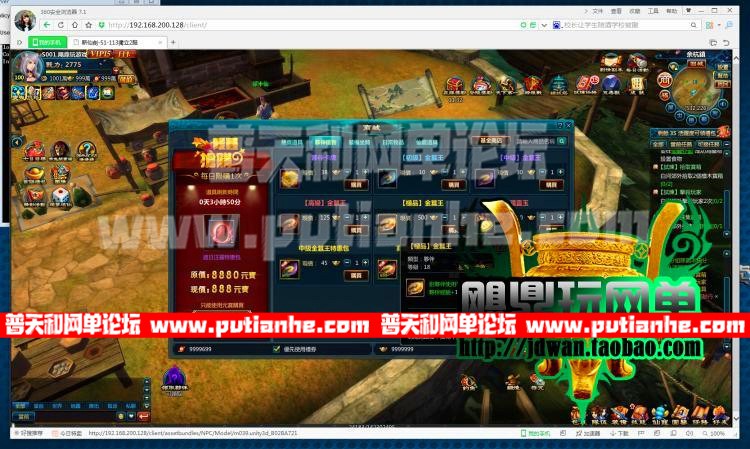
Task: Open the 查看 menu in browser
Action: coord(617,11)
